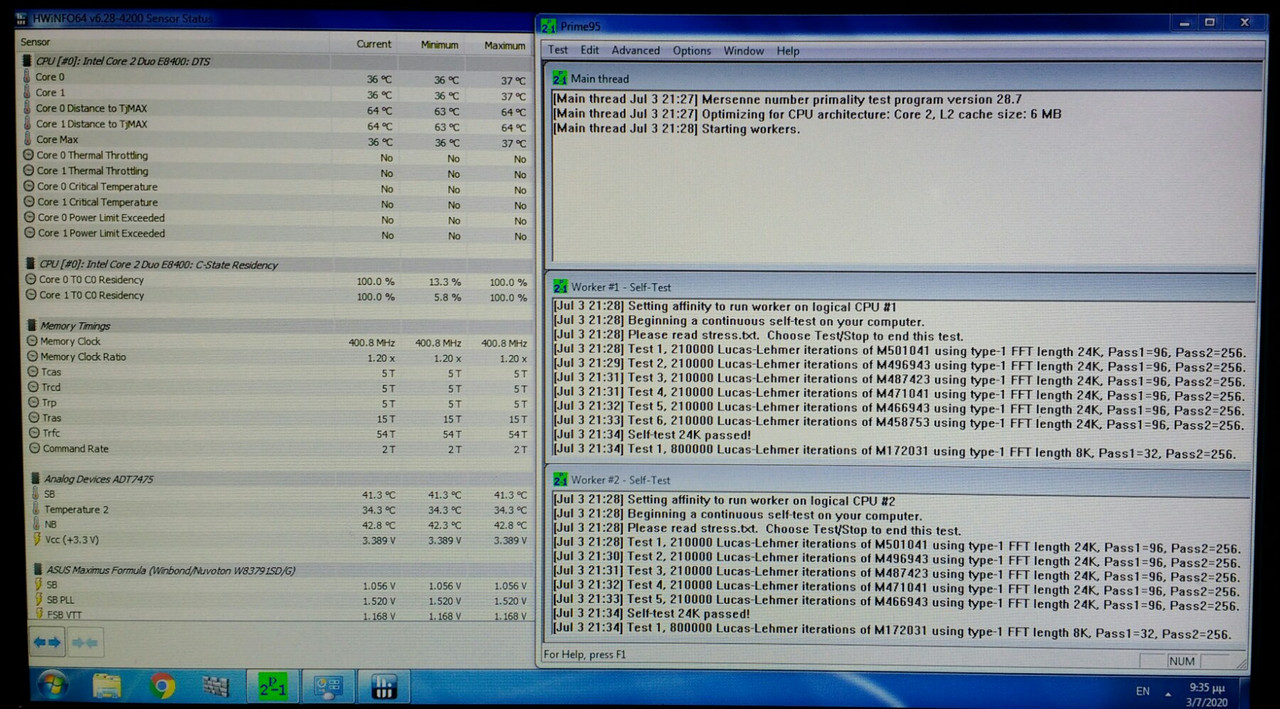Open the Test menu in Prime95
1280x709 pixels.
point(557,51)
